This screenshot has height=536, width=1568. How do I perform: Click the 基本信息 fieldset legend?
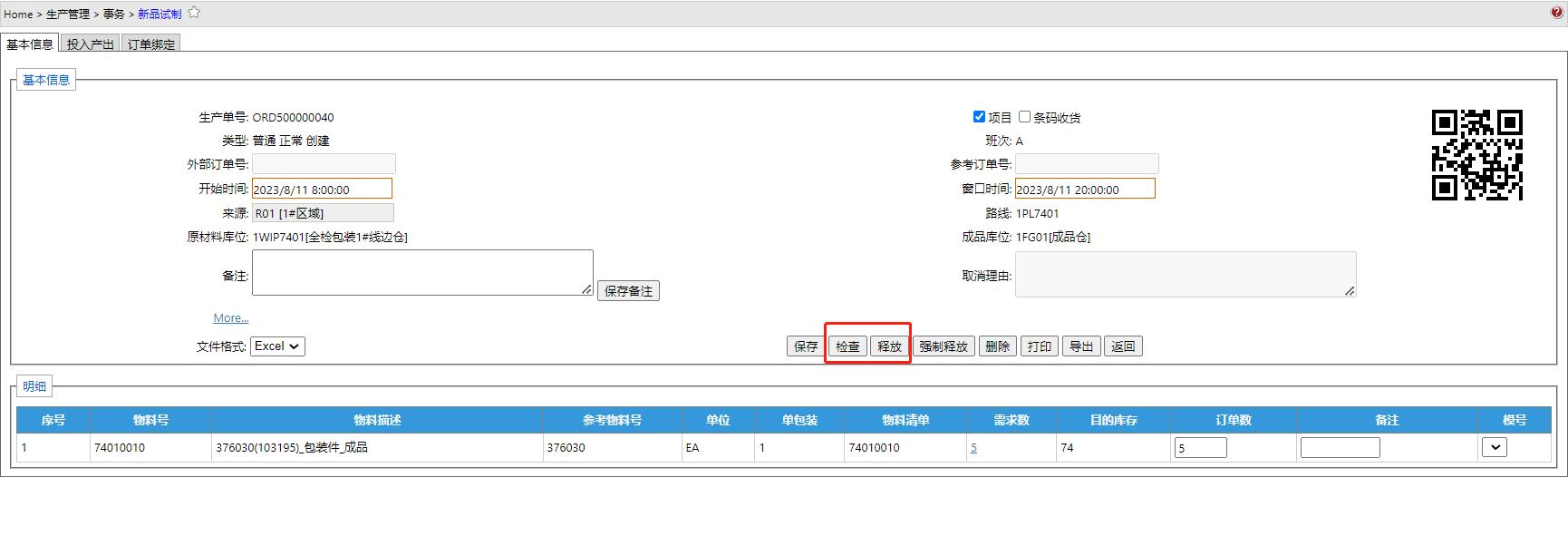(x=46, y=80)
